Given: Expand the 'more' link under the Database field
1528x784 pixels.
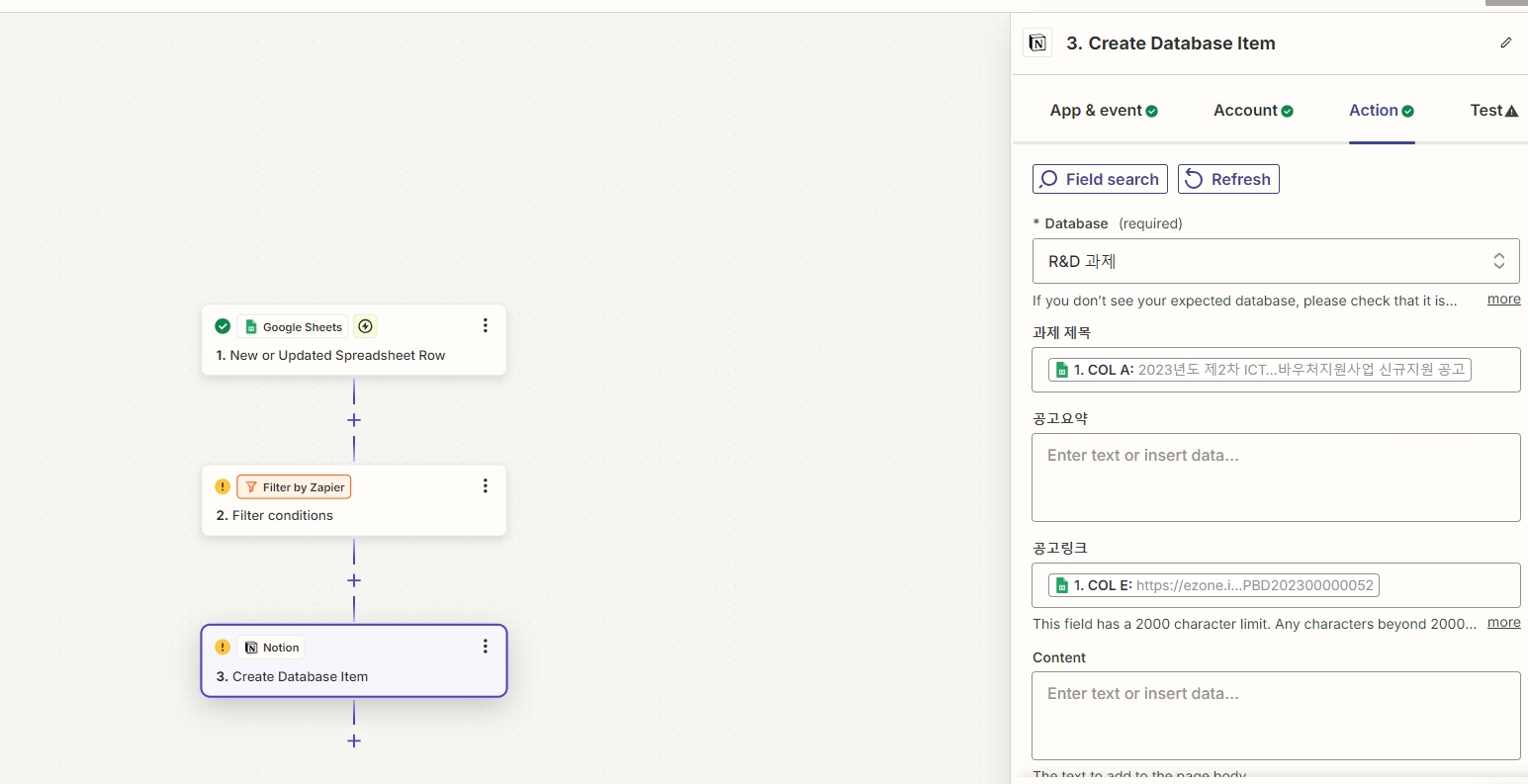Looking at the screenshot, I should [1504, 300].
